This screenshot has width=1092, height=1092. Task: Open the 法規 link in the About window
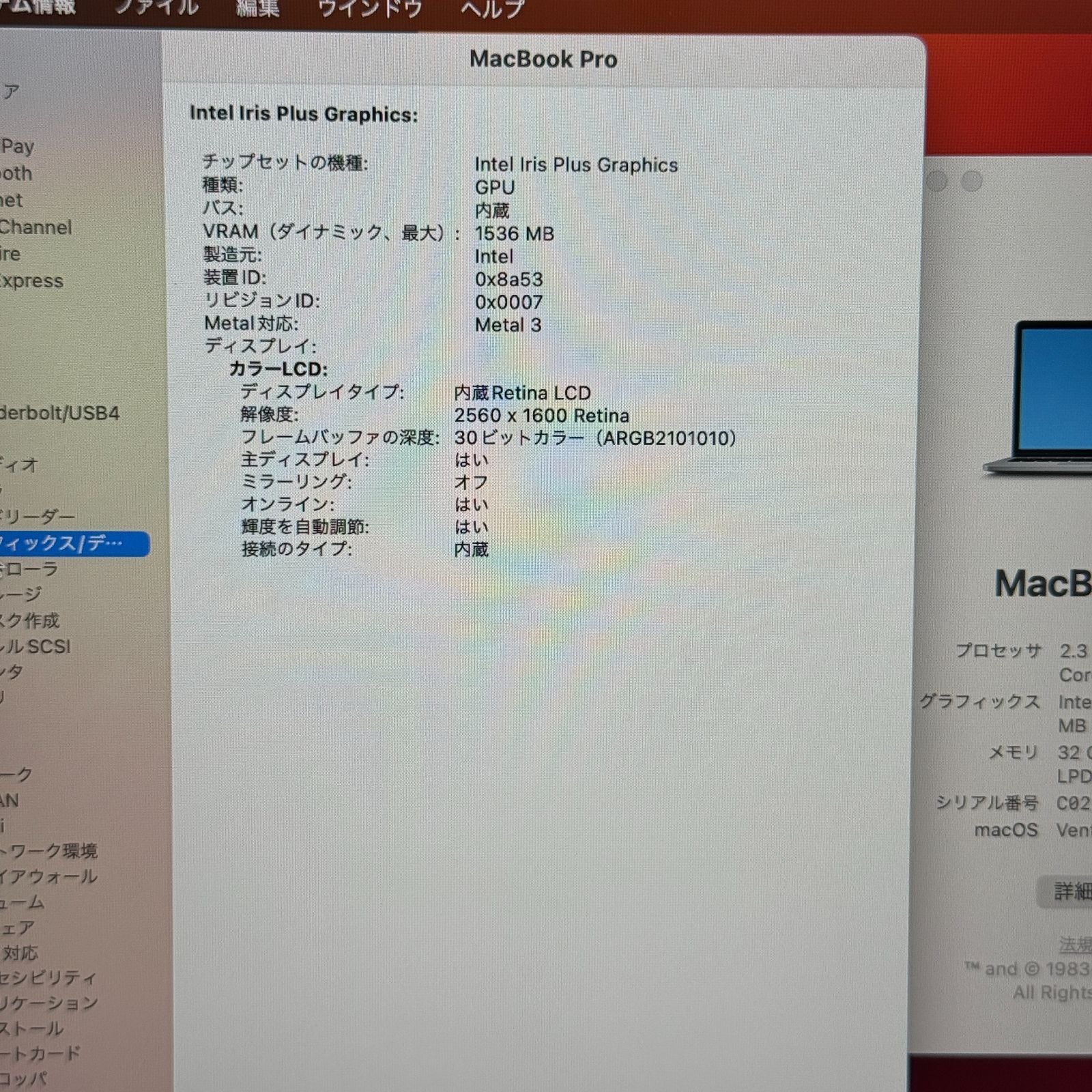(x=1075, y=945)
